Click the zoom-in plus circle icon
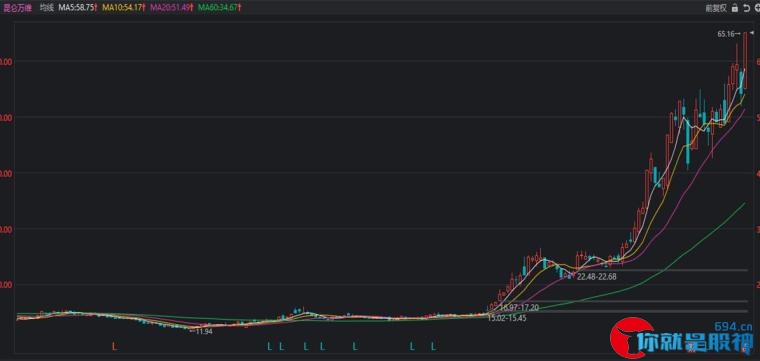760x361 pixels. [757, 8]
